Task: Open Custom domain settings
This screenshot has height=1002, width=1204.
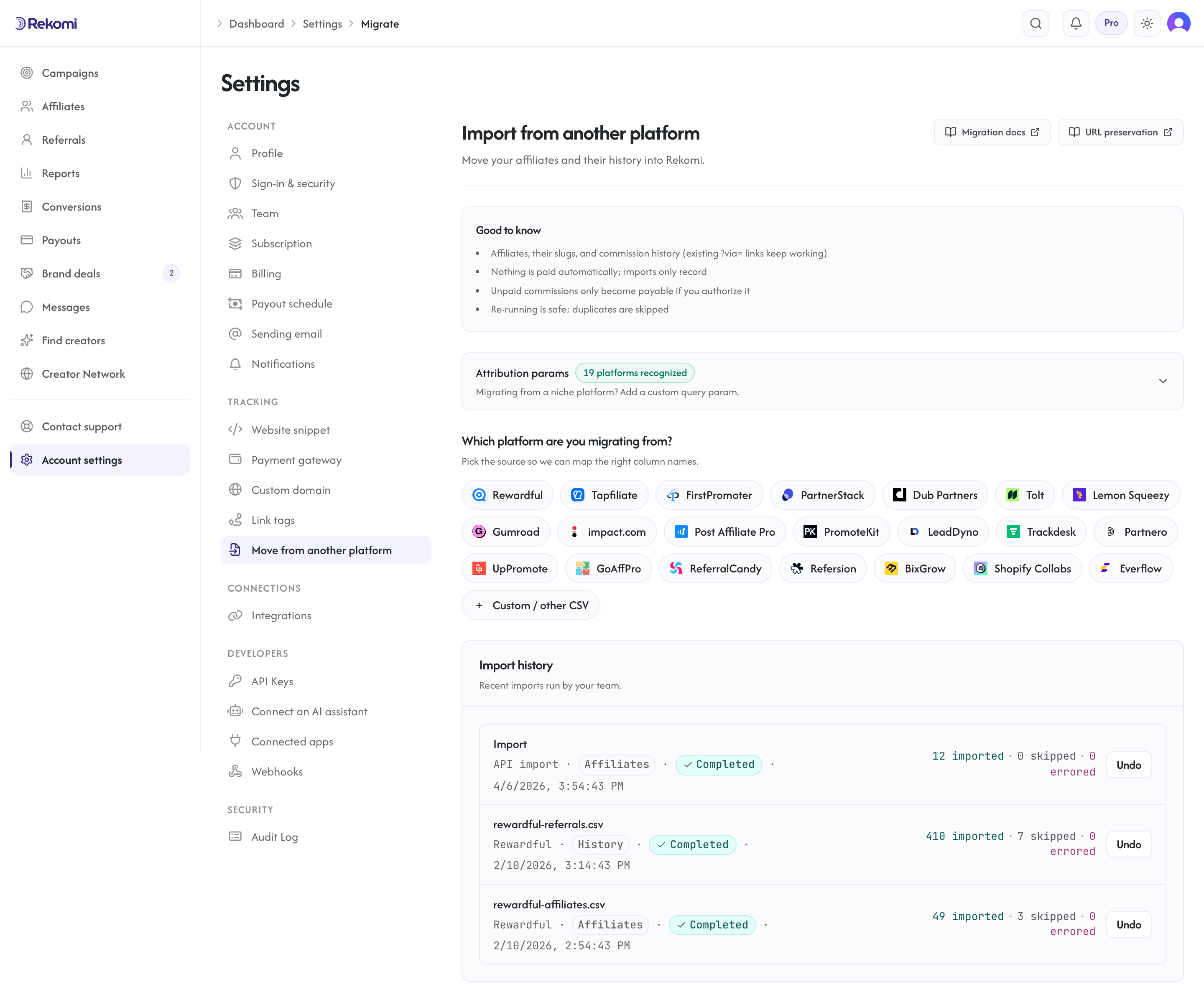Action: click(326, 490)
